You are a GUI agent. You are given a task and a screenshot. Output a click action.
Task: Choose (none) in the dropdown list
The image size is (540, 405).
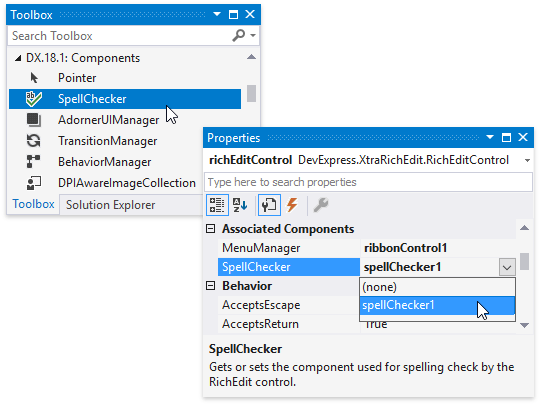[x=437, y=287]
